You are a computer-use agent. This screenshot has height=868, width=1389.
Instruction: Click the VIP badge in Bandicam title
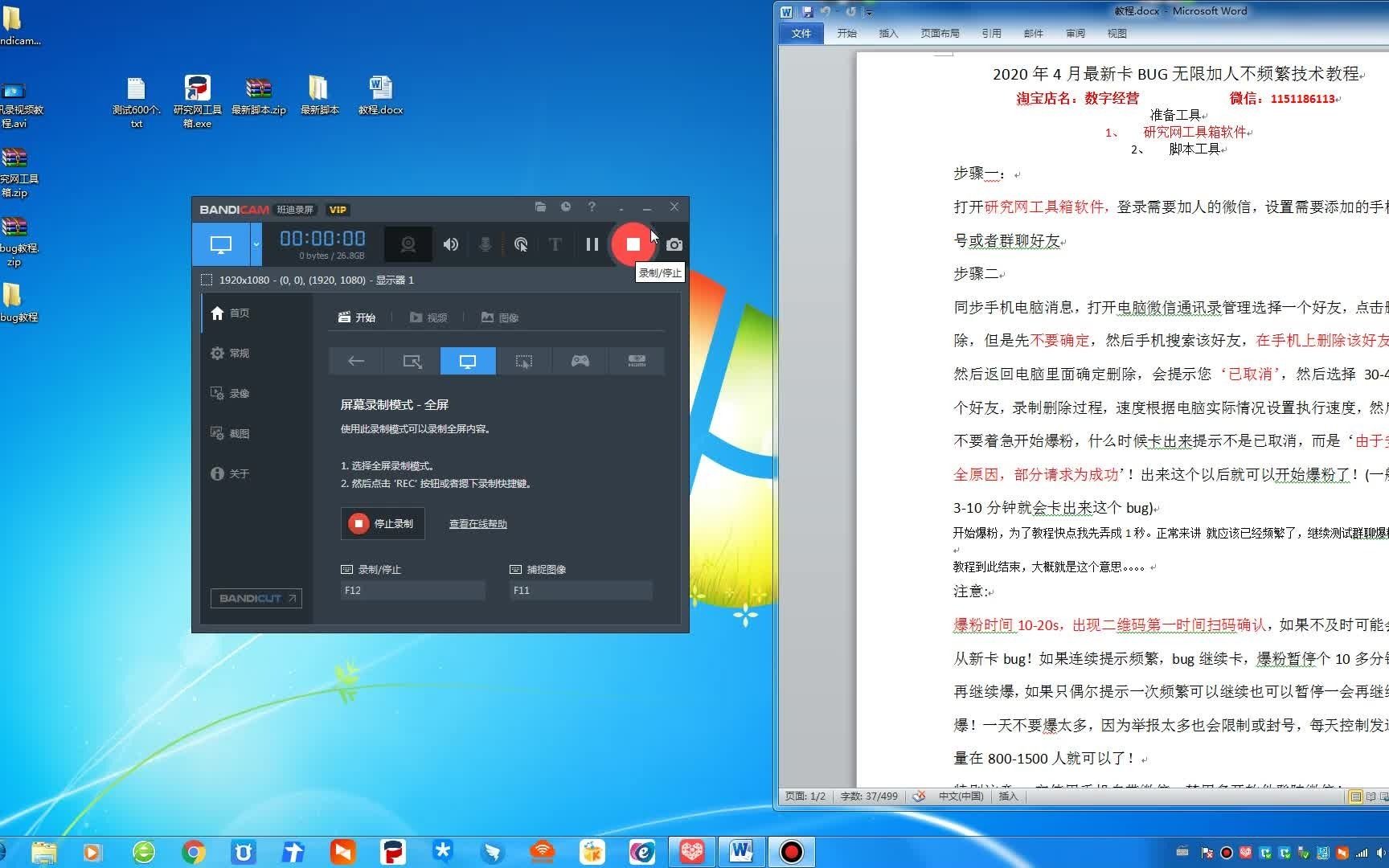338,210
